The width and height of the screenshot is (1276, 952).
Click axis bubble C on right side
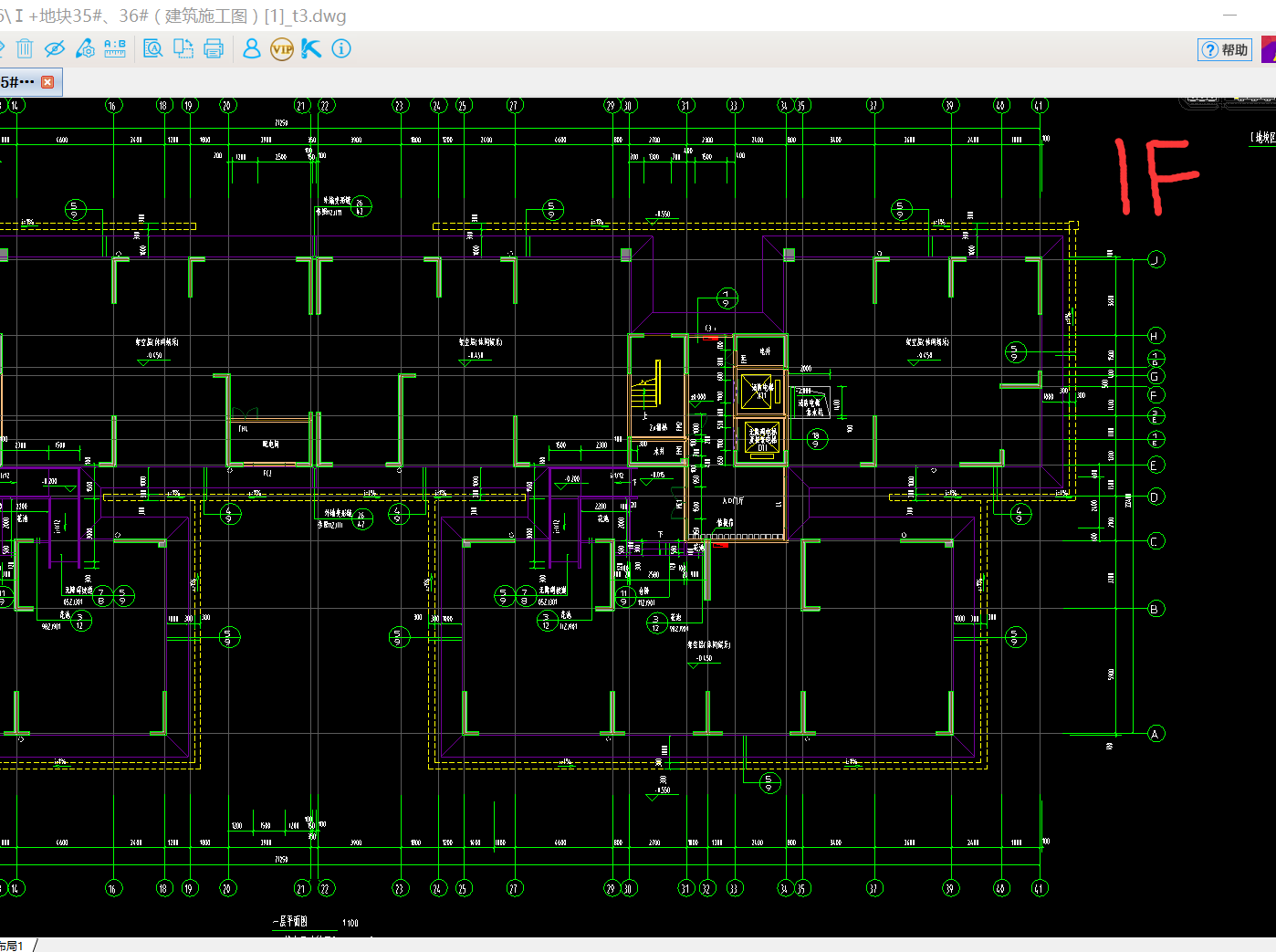1156,541
